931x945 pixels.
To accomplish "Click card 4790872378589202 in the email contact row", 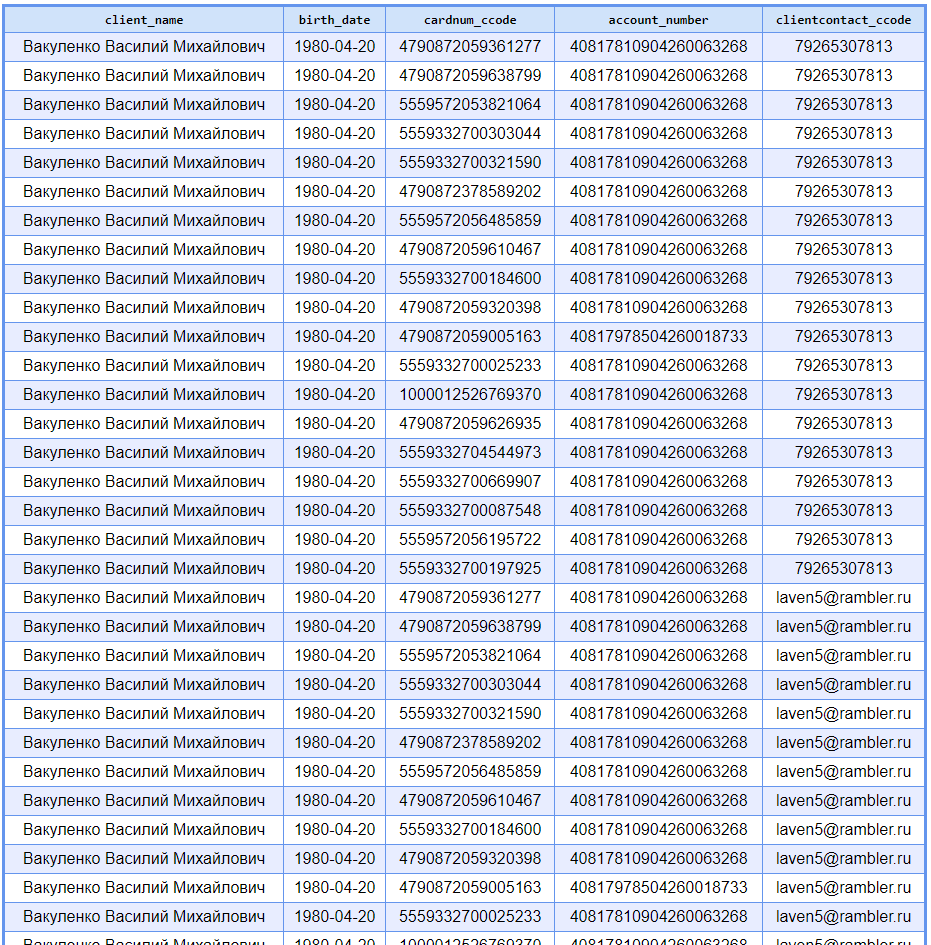I will tap(470, 742).
